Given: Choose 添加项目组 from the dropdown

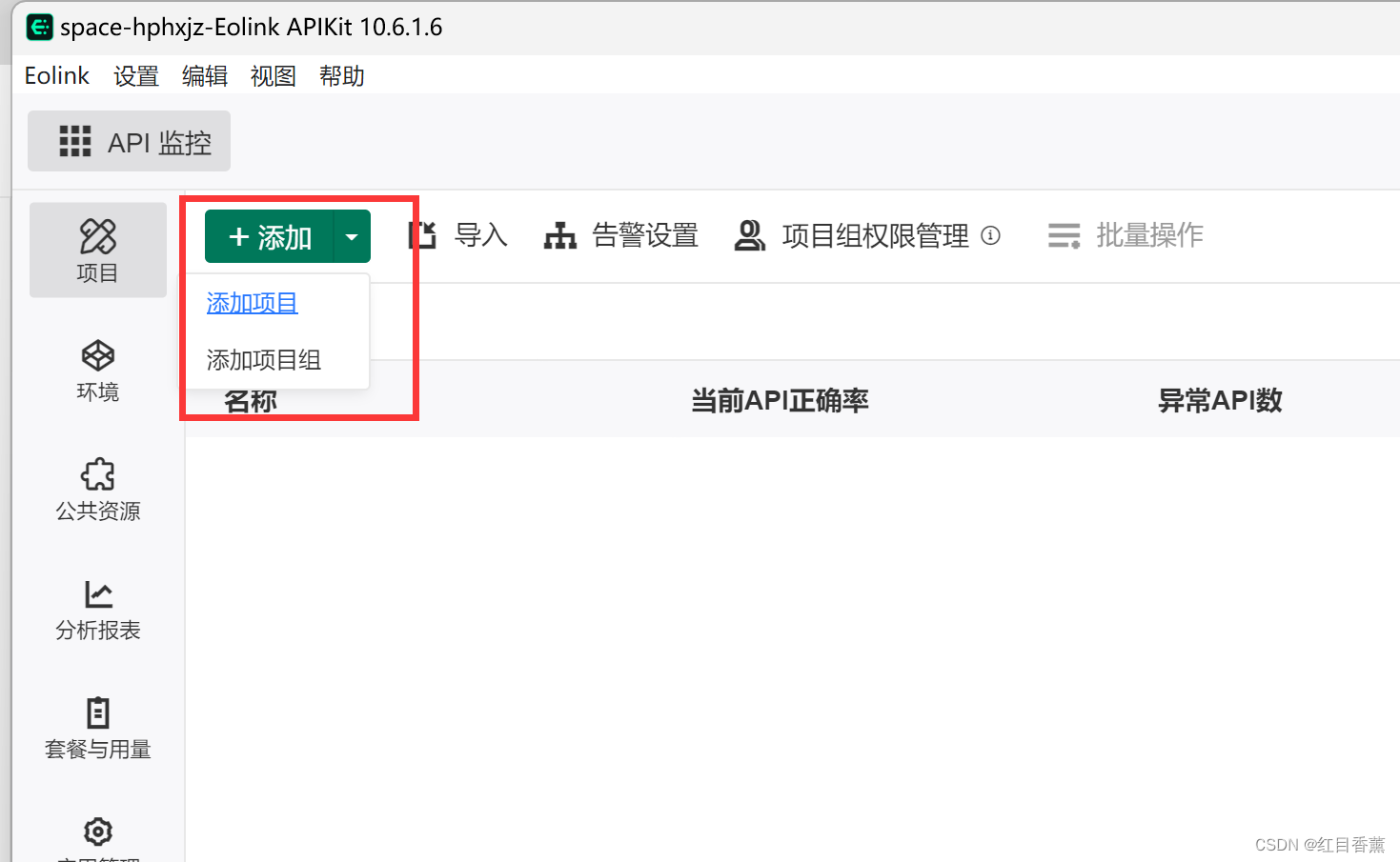Looking at the screenshot, I should [264, 360].
